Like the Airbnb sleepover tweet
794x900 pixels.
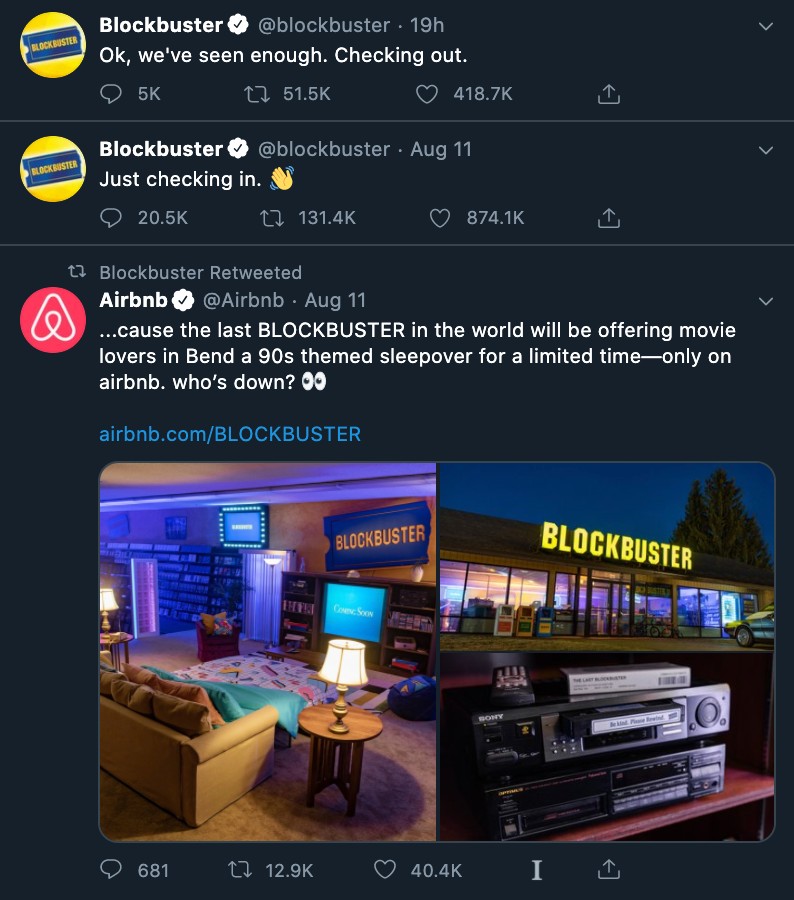[x=385, y=870]
